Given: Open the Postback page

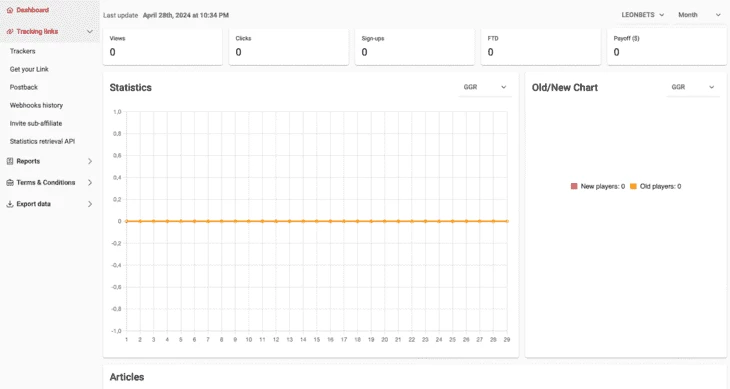Looking at the screenshot, I should (x=24, y=87).
